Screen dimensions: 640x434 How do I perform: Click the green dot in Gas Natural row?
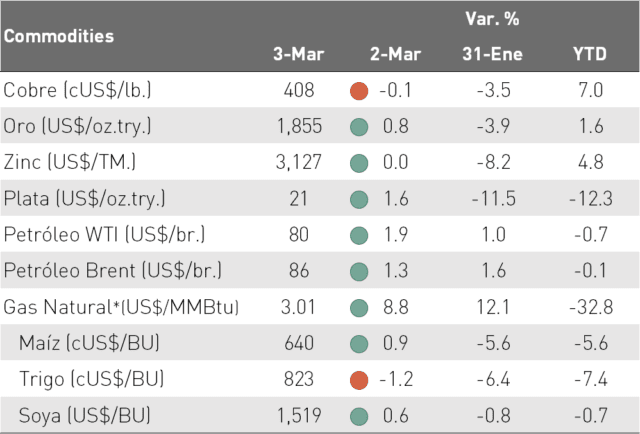coord(359,308)
